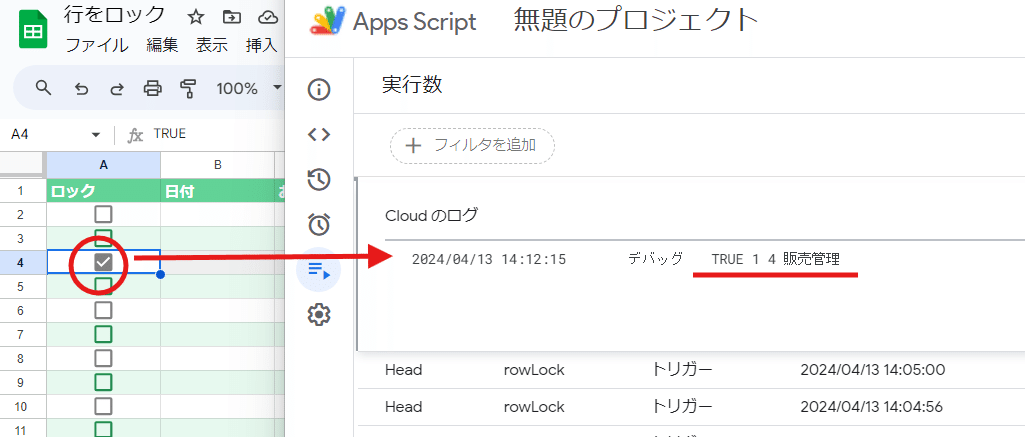Toggle the checkbox in row 6
The height and width of the screenshot is (437, 1025).
103,310
